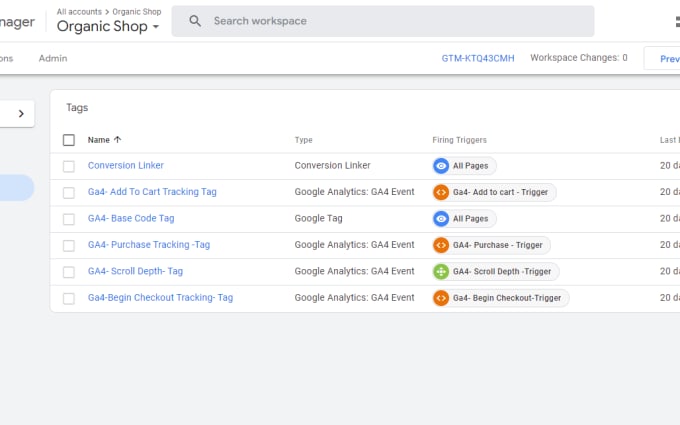This screenshot has width=680, height=425.
Task: Click the orange icon of GA4- Purchase trigger
Action: pyautogui.click(x=441, y=245)
